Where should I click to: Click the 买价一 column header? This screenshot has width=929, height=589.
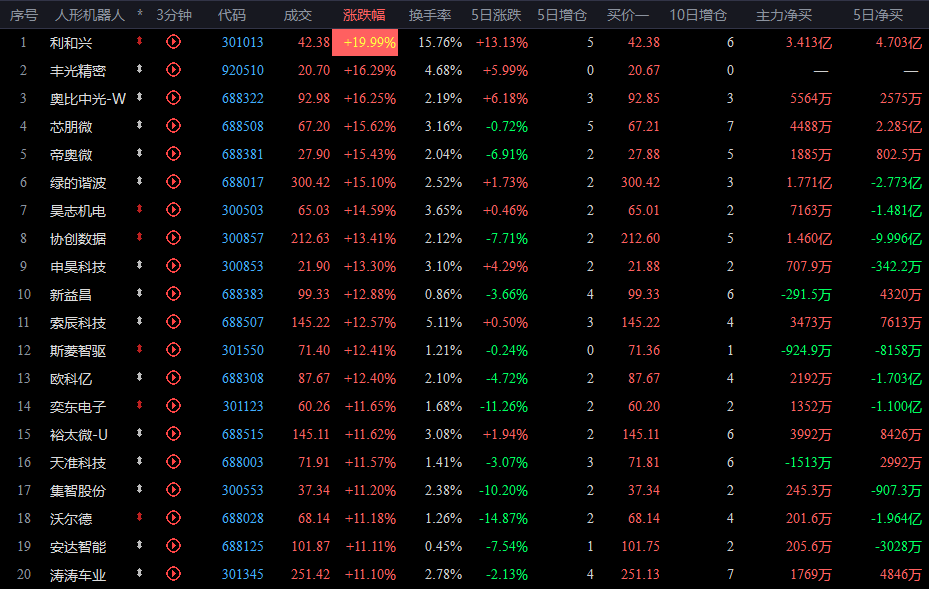(628, 15)
